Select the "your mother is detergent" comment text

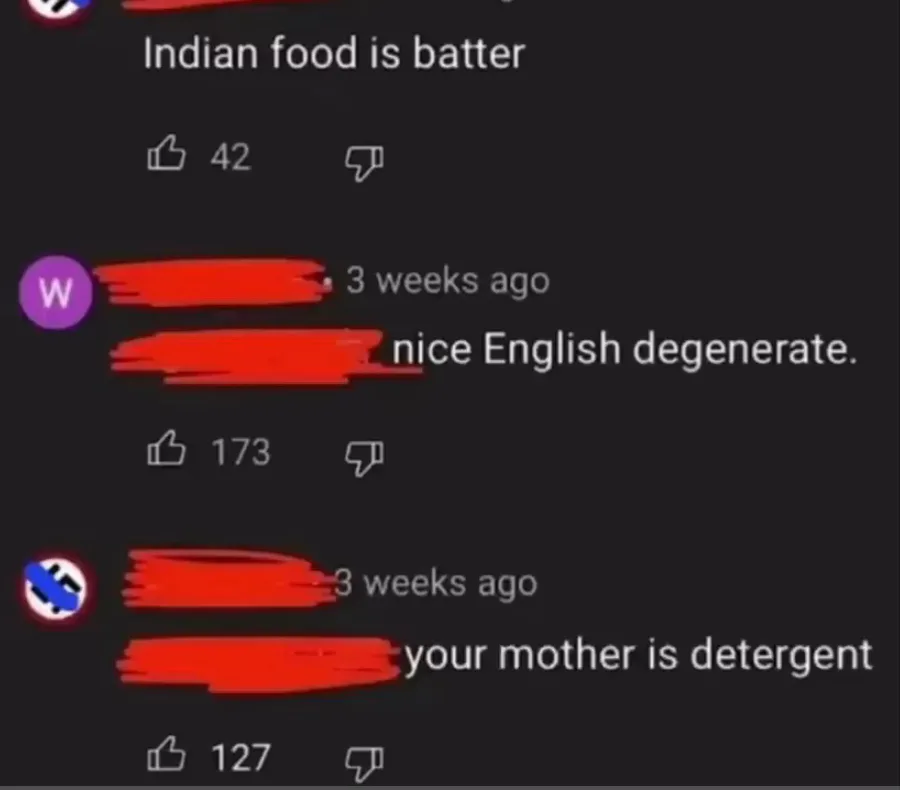[x=638, y=656]
